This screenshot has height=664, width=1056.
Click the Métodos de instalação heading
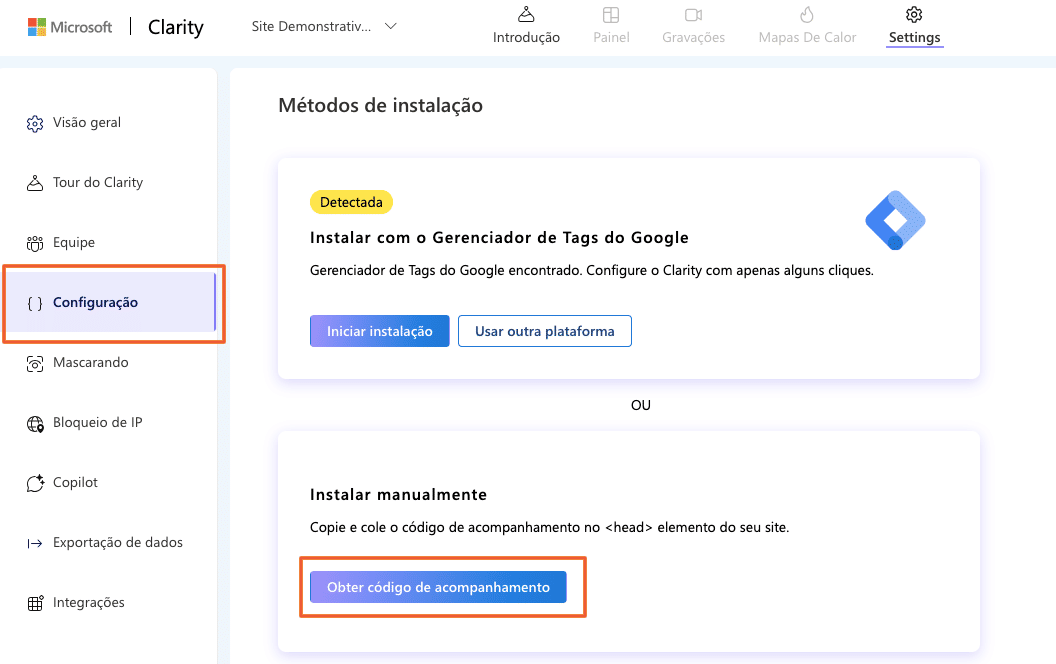(x=381, y=106)
